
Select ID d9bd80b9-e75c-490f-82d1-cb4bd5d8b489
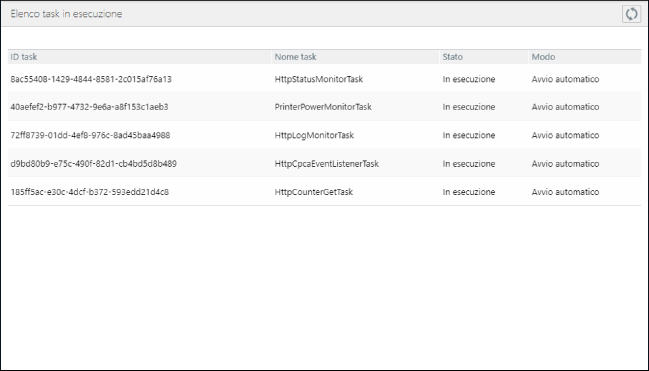94,164
